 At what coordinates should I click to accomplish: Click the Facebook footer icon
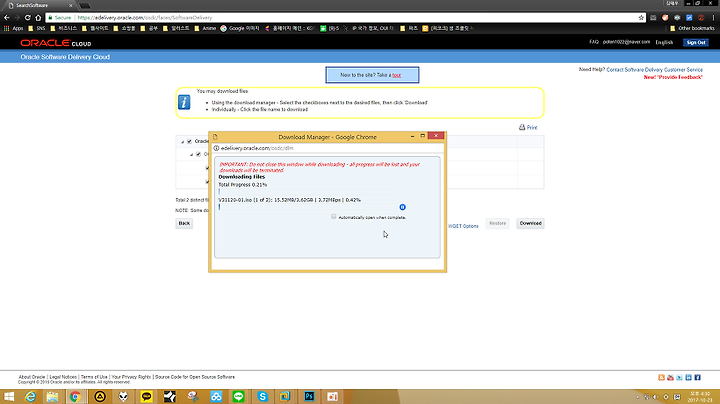click(x=698, y=377)
